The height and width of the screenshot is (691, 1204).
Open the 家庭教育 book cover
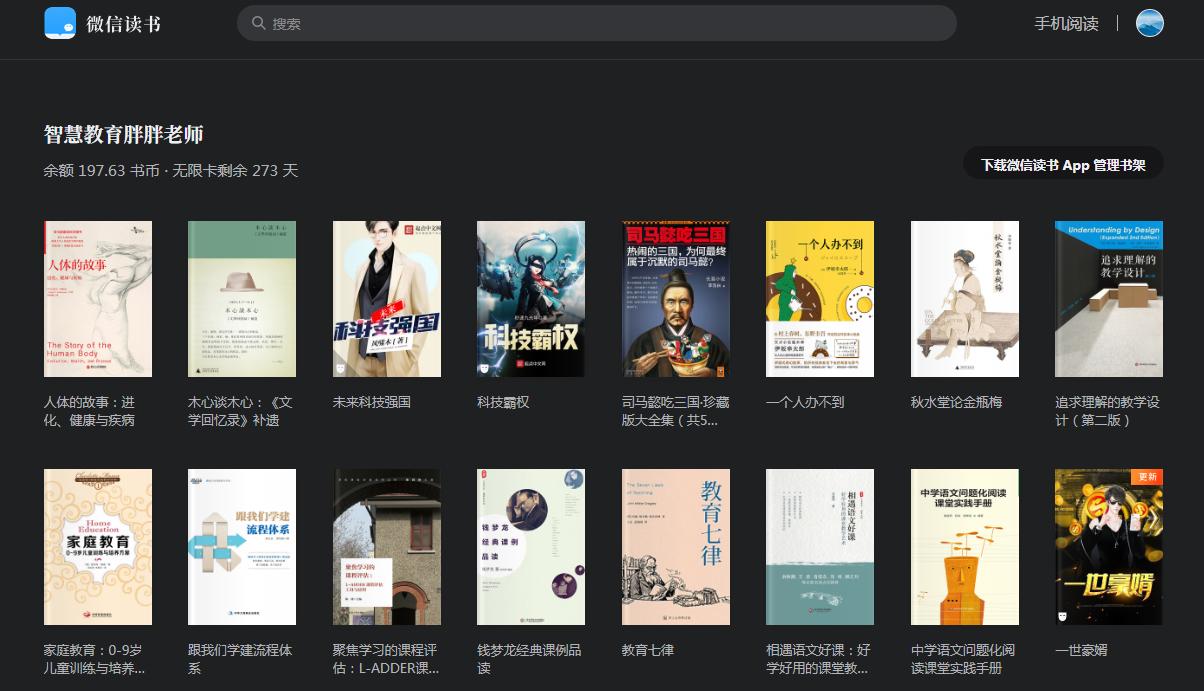click(98, 546)
